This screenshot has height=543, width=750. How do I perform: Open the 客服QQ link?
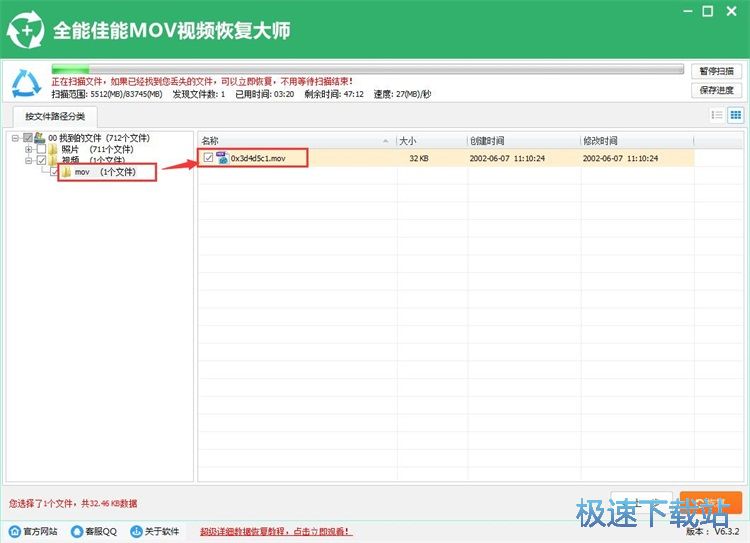click(x=101, y=531)
